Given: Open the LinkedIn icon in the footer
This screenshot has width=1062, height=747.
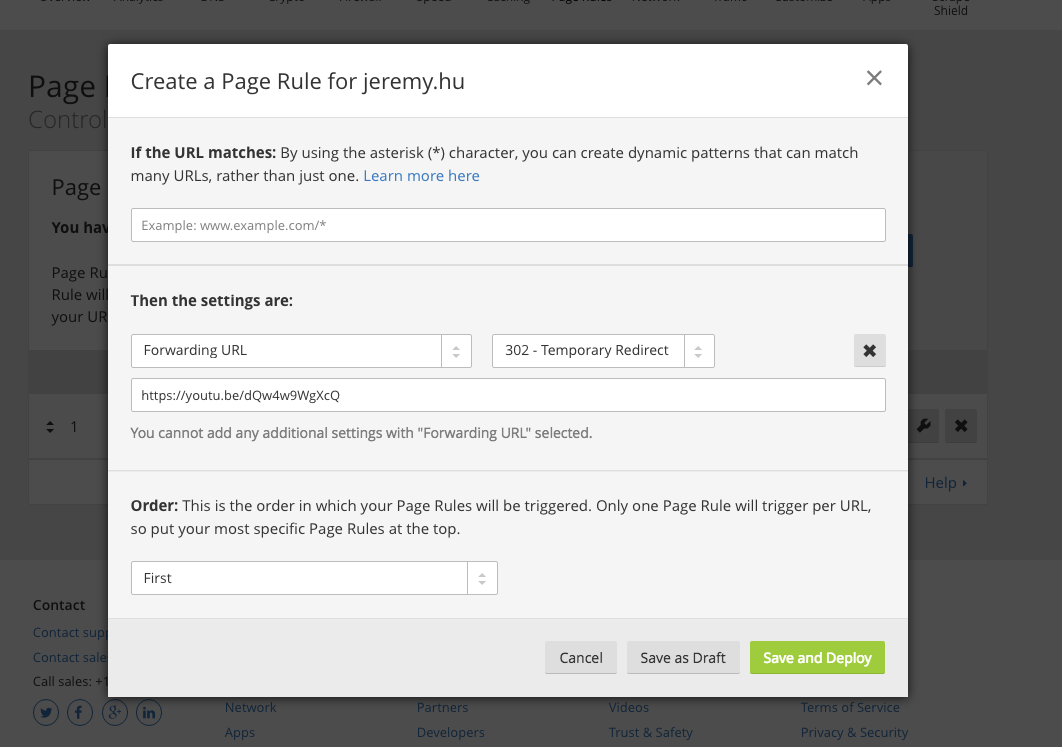Looking at the screenshot, I should 149,712.
